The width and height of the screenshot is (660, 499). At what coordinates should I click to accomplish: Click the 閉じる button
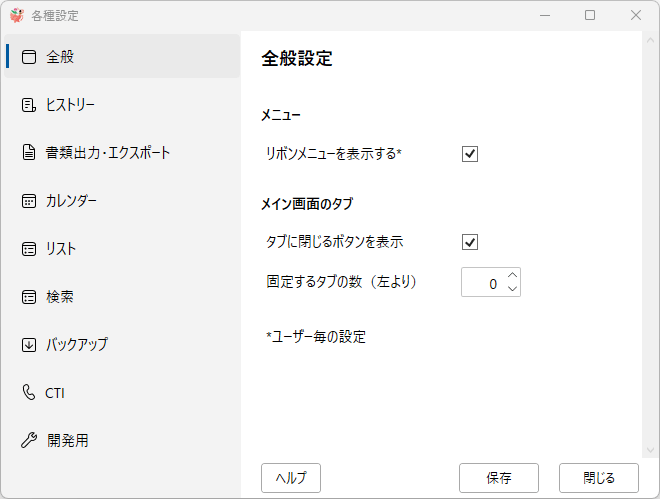point(599,478)
